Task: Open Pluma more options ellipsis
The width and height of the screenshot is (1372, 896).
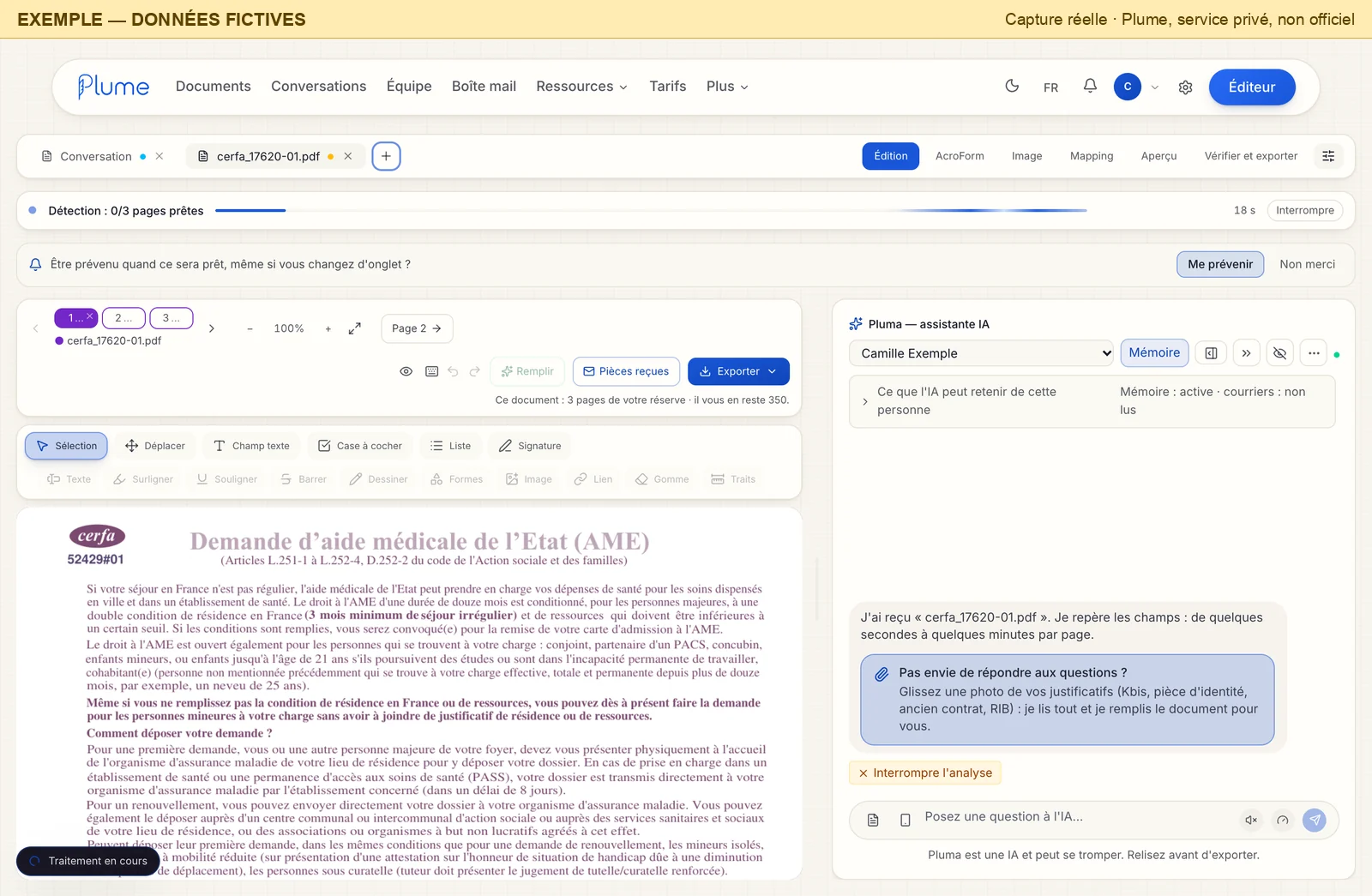Action: pyautogui.click(x=1314, y=353)
